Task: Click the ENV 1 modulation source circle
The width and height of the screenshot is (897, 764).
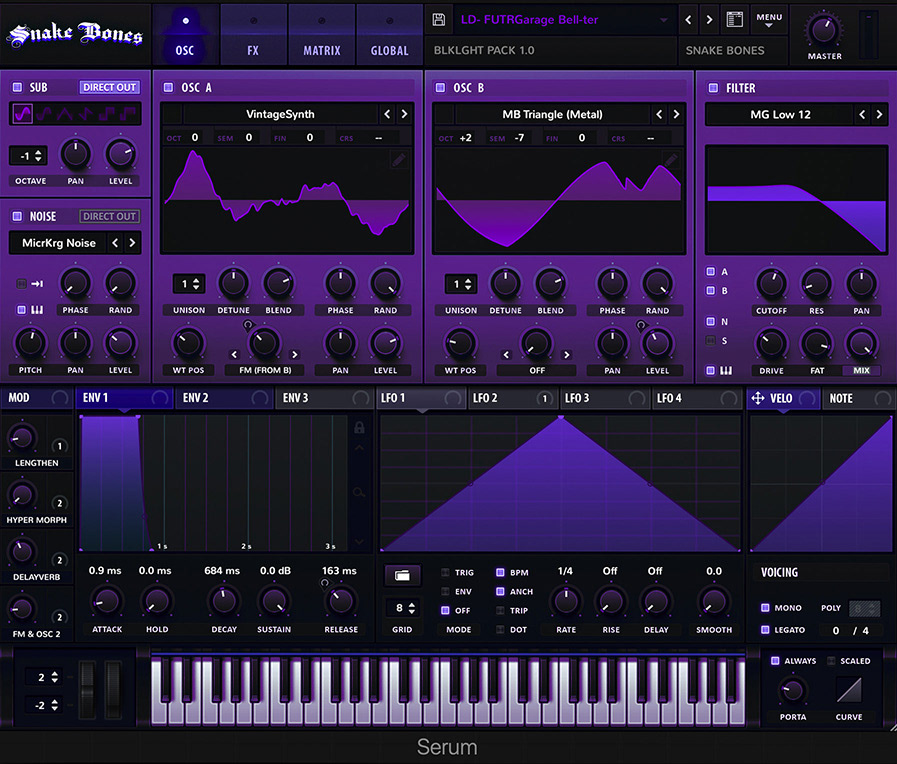Action: pyautogui.click(x=160, y=398)
